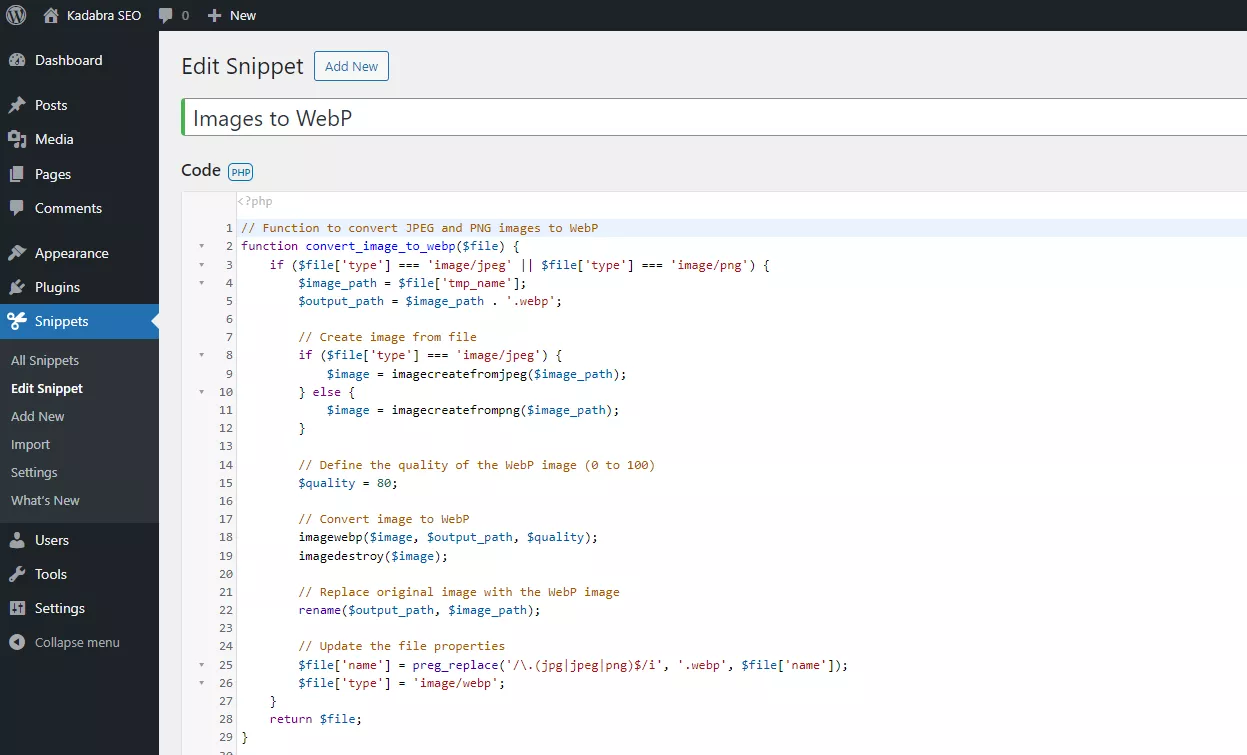Image resolution: width=1247 pixels, height=755 pixels.
Task: Collapse the if block at line 8
Action: click(202, 355)
